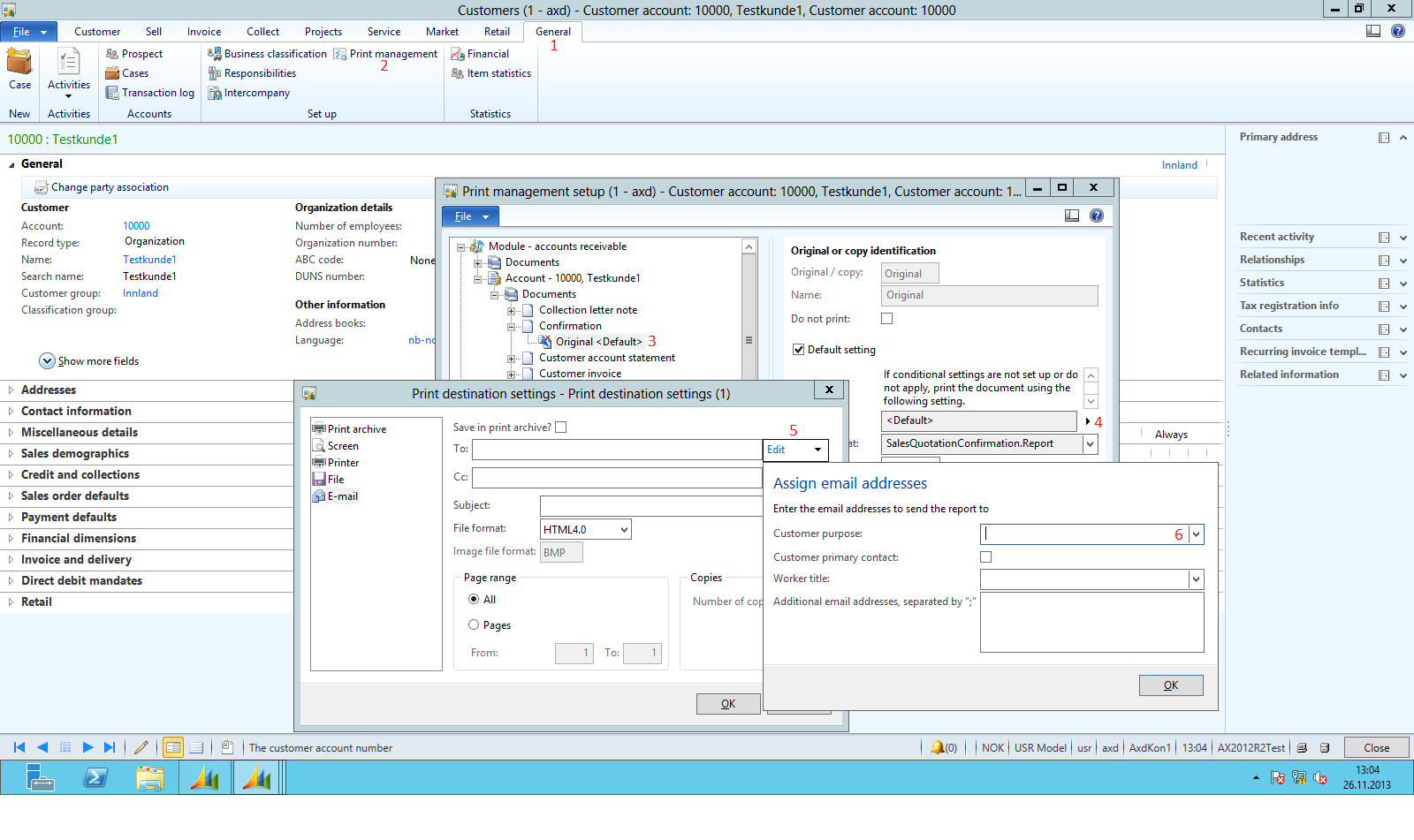Click the Financial statistics icon
Image resolution: width=1414 pixels, height=840 pixels.
coord(458,54)
